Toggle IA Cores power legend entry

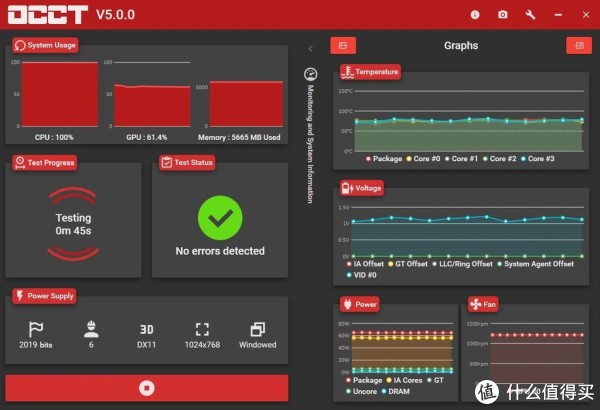(x=404, y=380)
